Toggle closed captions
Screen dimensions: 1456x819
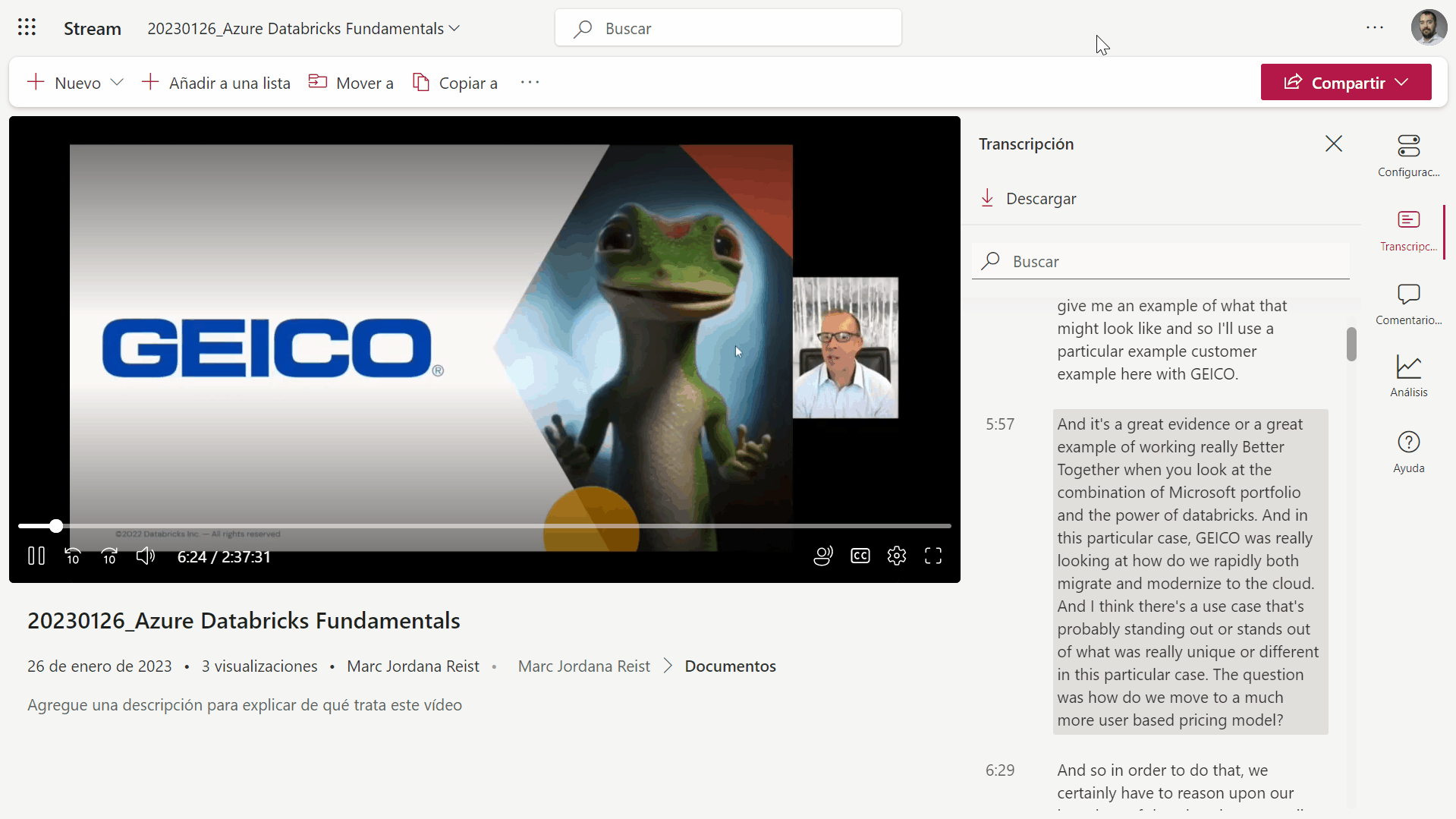coord(860,556)
